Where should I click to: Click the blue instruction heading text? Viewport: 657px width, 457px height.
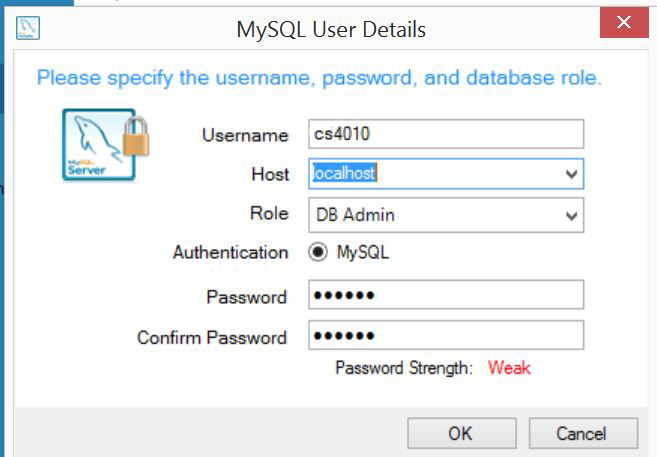pos(319,78)
